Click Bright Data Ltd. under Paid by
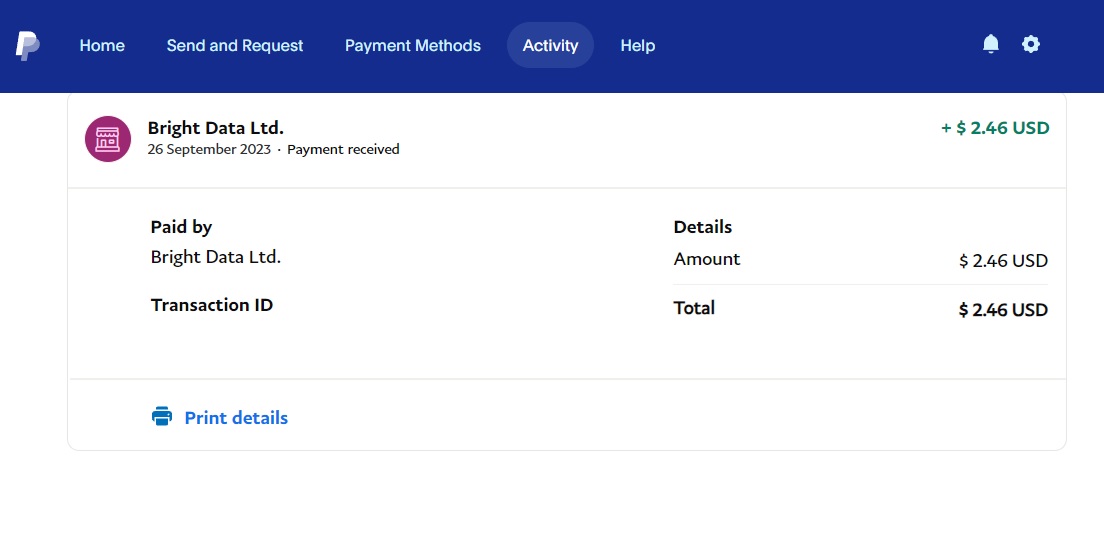This screenshot has height=537, width=1104. click(216, 257)
